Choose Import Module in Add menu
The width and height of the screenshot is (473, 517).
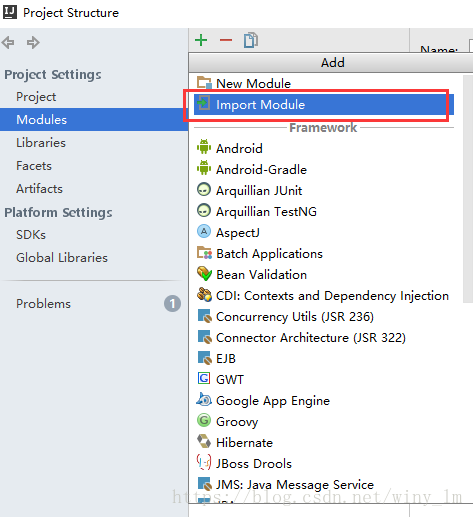coord(324,104)
